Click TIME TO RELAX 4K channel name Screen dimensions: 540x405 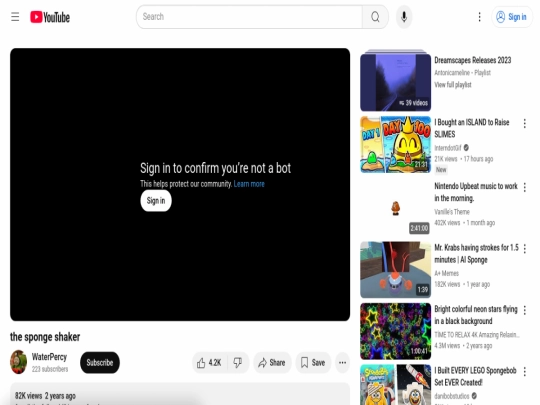coord(477,335)
